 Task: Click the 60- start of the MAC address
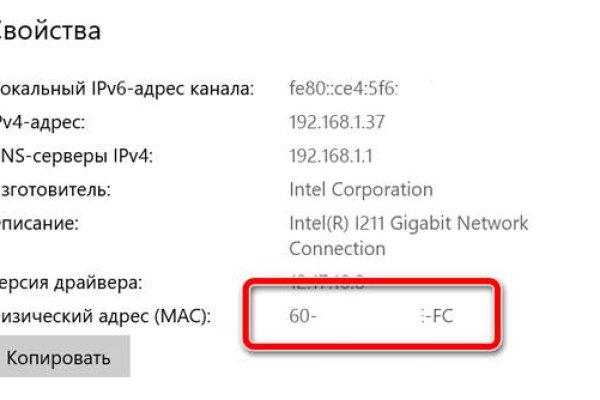click(301, 319)
